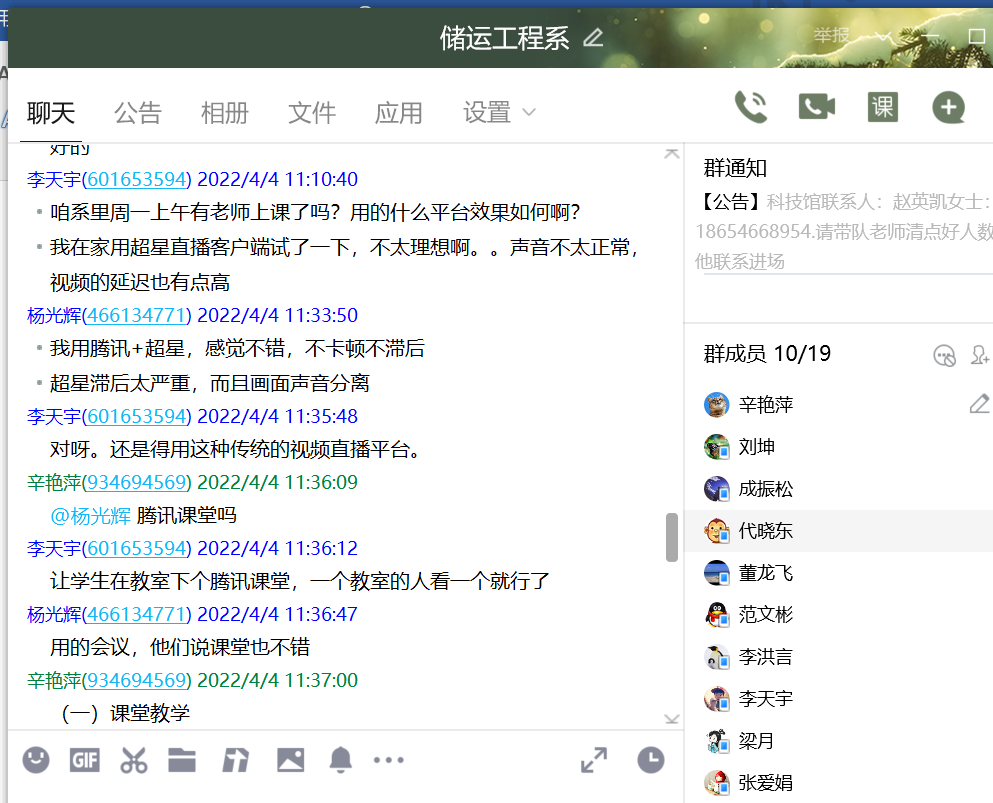Click the folder icon to send file
Image resolution: width=993 pixels, height=803 pixels.
coord(182,760)
